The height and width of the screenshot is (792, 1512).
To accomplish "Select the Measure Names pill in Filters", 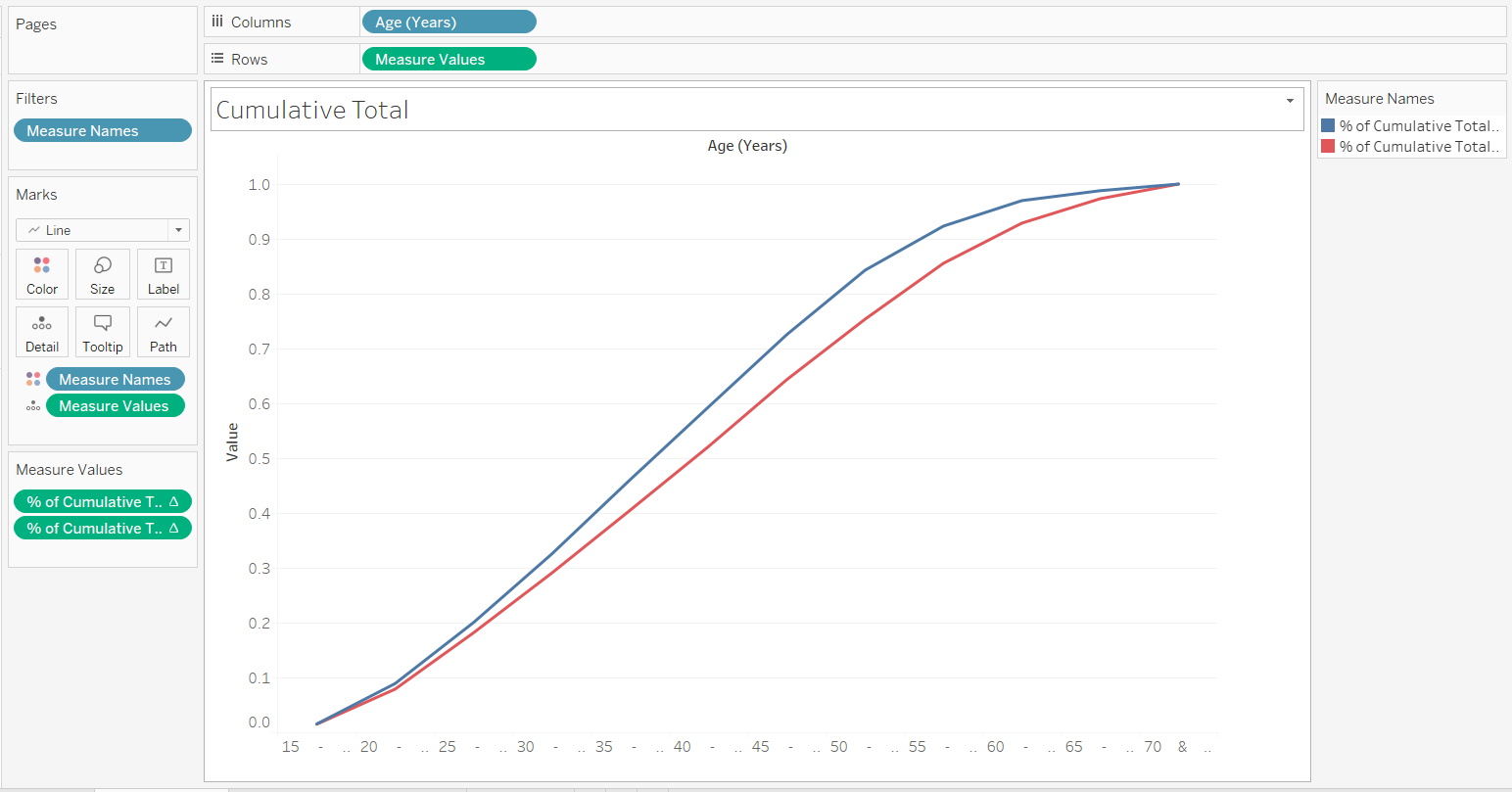I will click(x=102, y=131).
